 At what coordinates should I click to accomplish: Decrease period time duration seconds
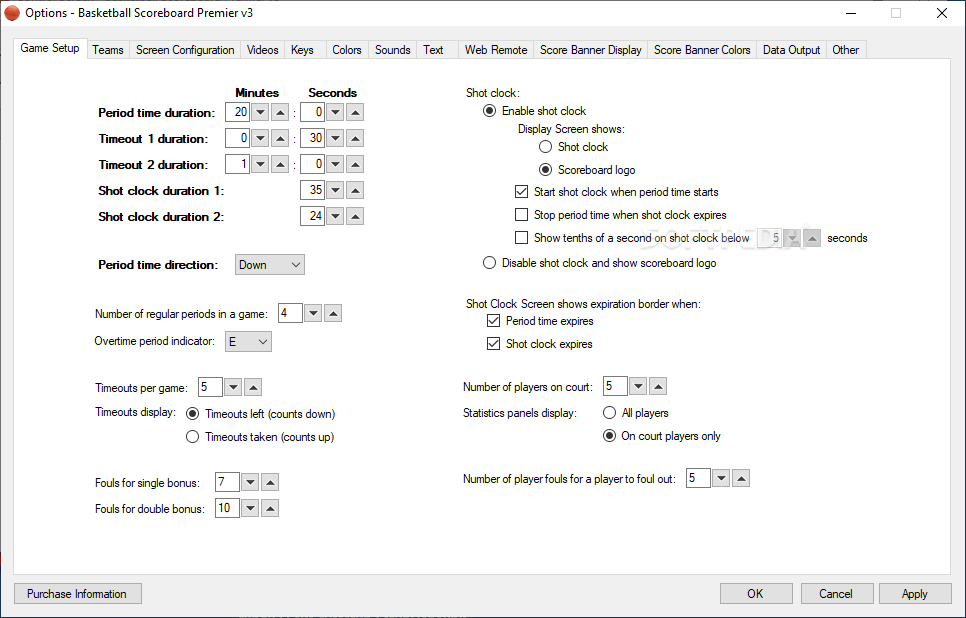[x=335, y=112]
